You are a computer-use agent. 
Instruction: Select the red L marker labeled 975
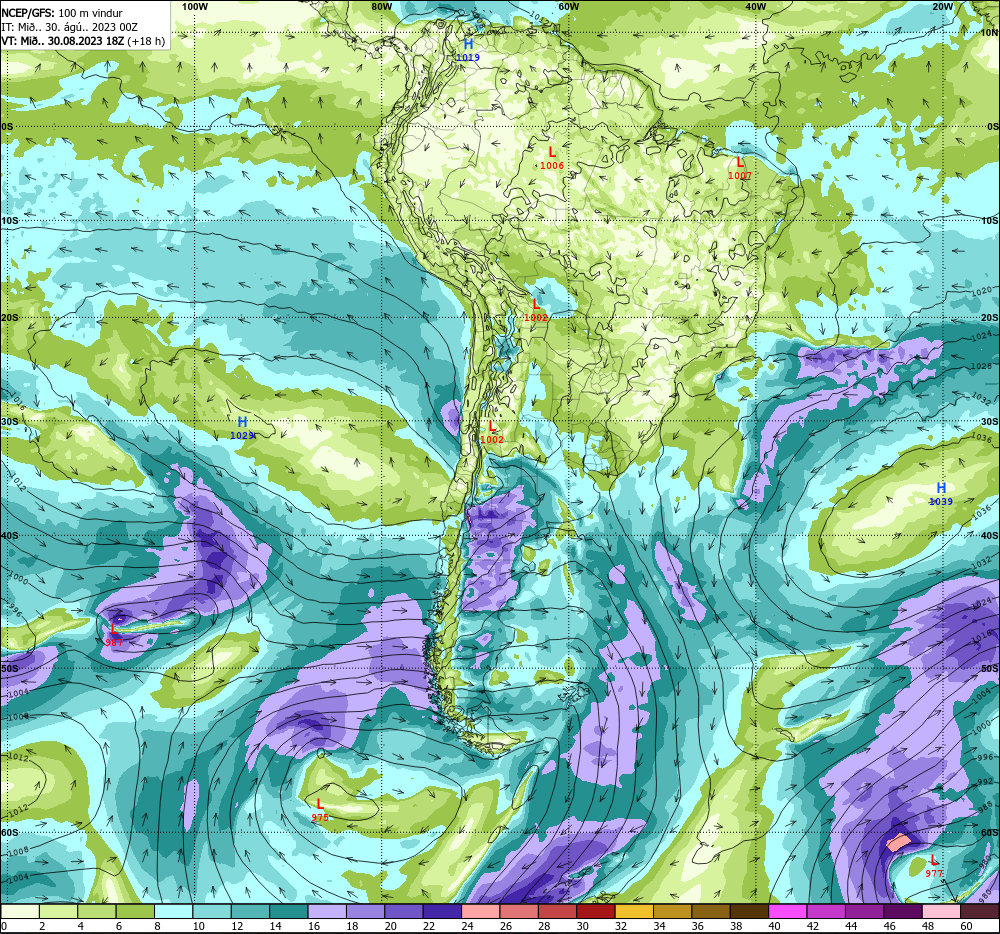(320, 805)
